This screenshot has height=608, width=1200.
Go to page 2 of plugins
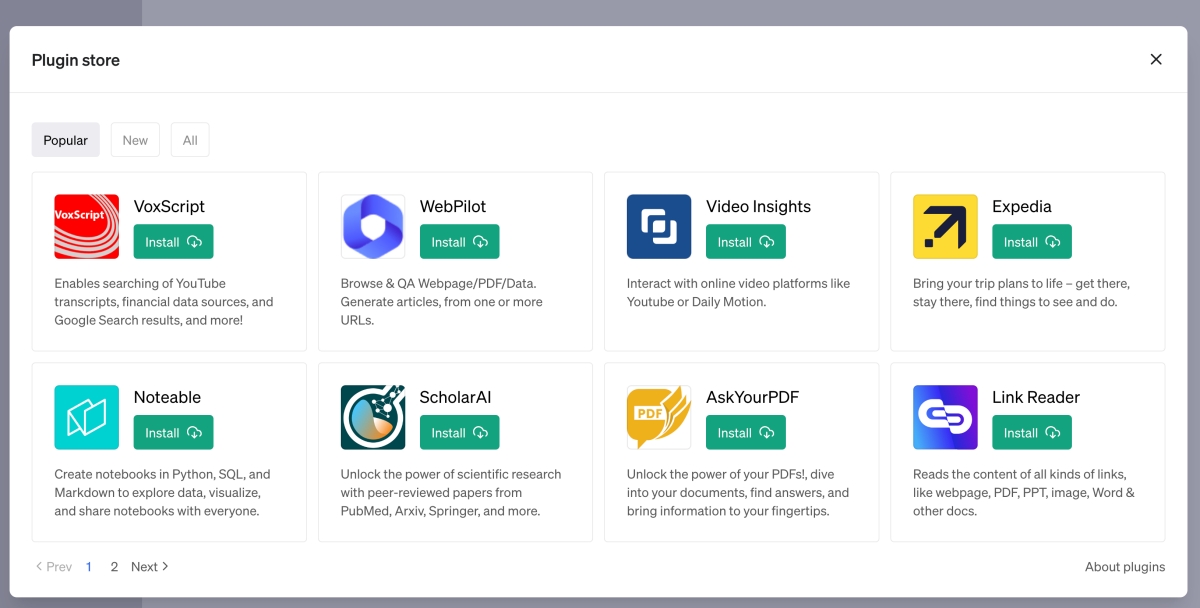pyautogui.click(x=114, y=567)
